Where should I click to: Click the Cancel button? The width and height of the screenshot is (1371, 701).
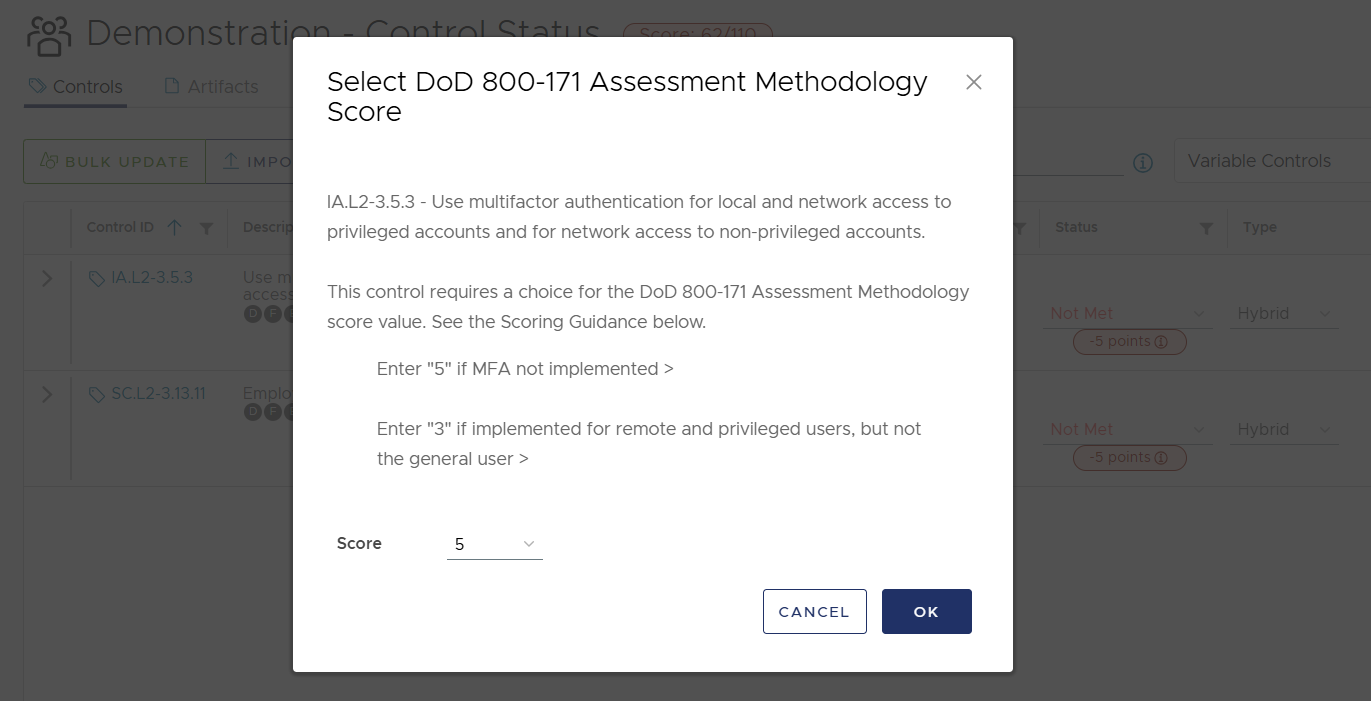814,612
